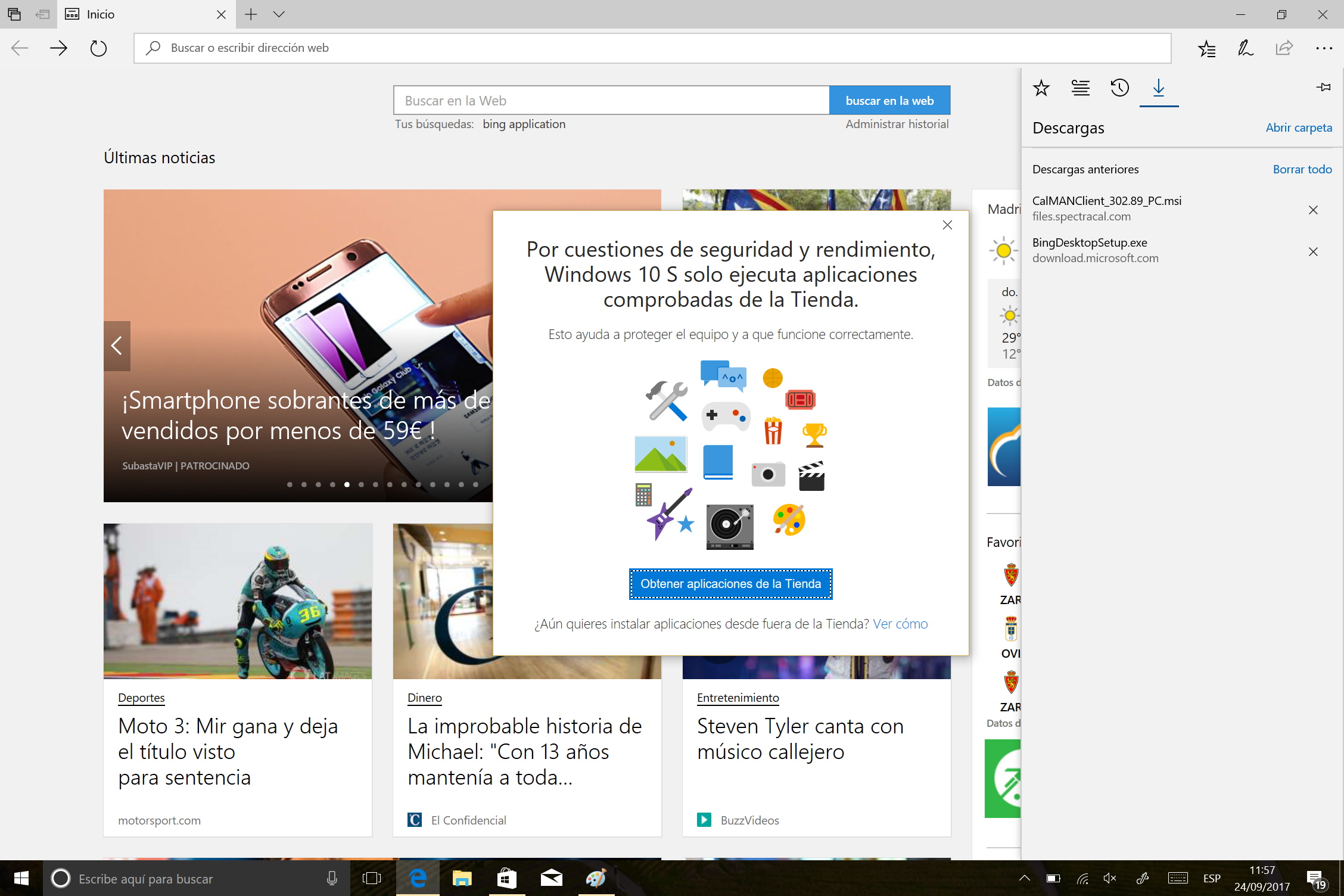This screenshot has width=1344, height=896.
Task: Open Task View from taskbar
Action: pos(372,878)
